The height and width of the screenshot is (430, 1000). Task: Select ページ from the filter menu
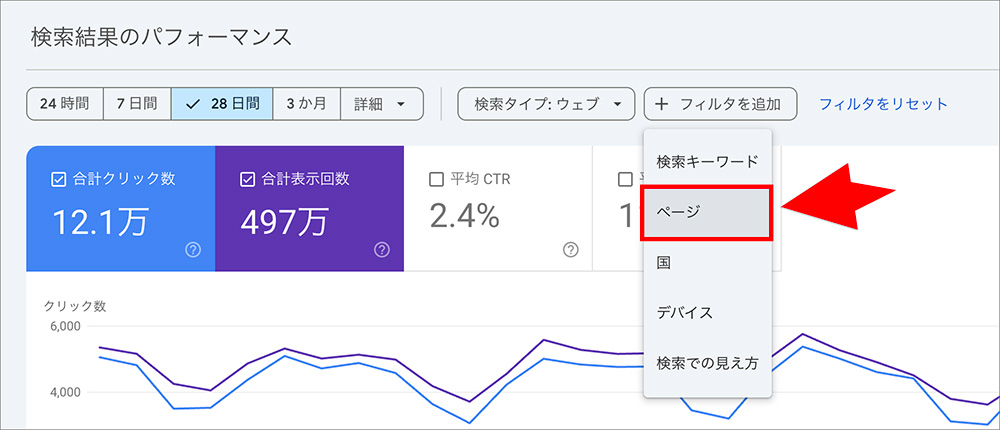[x=706, y=212]
